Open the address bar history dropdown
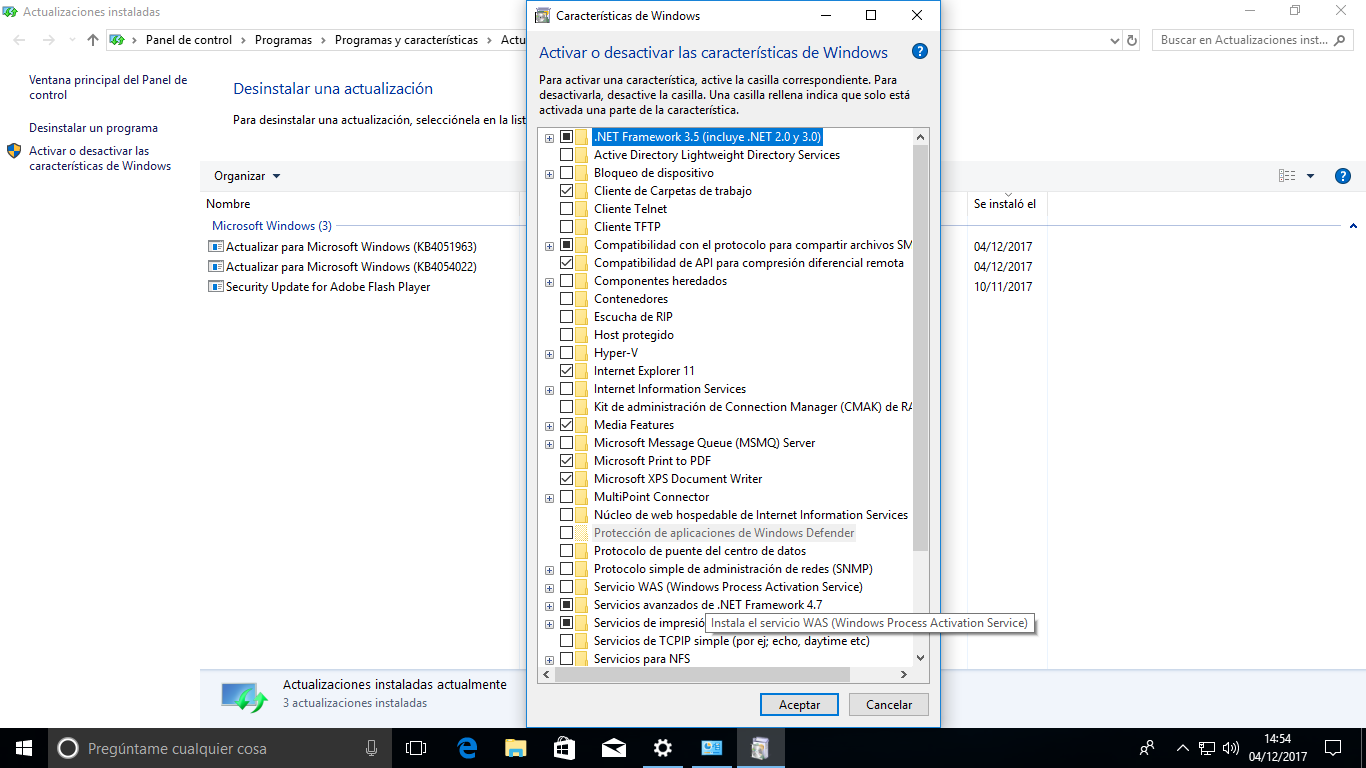Image resolution: width=1366 pixels, height=768 pixels. coord(1115,40)
